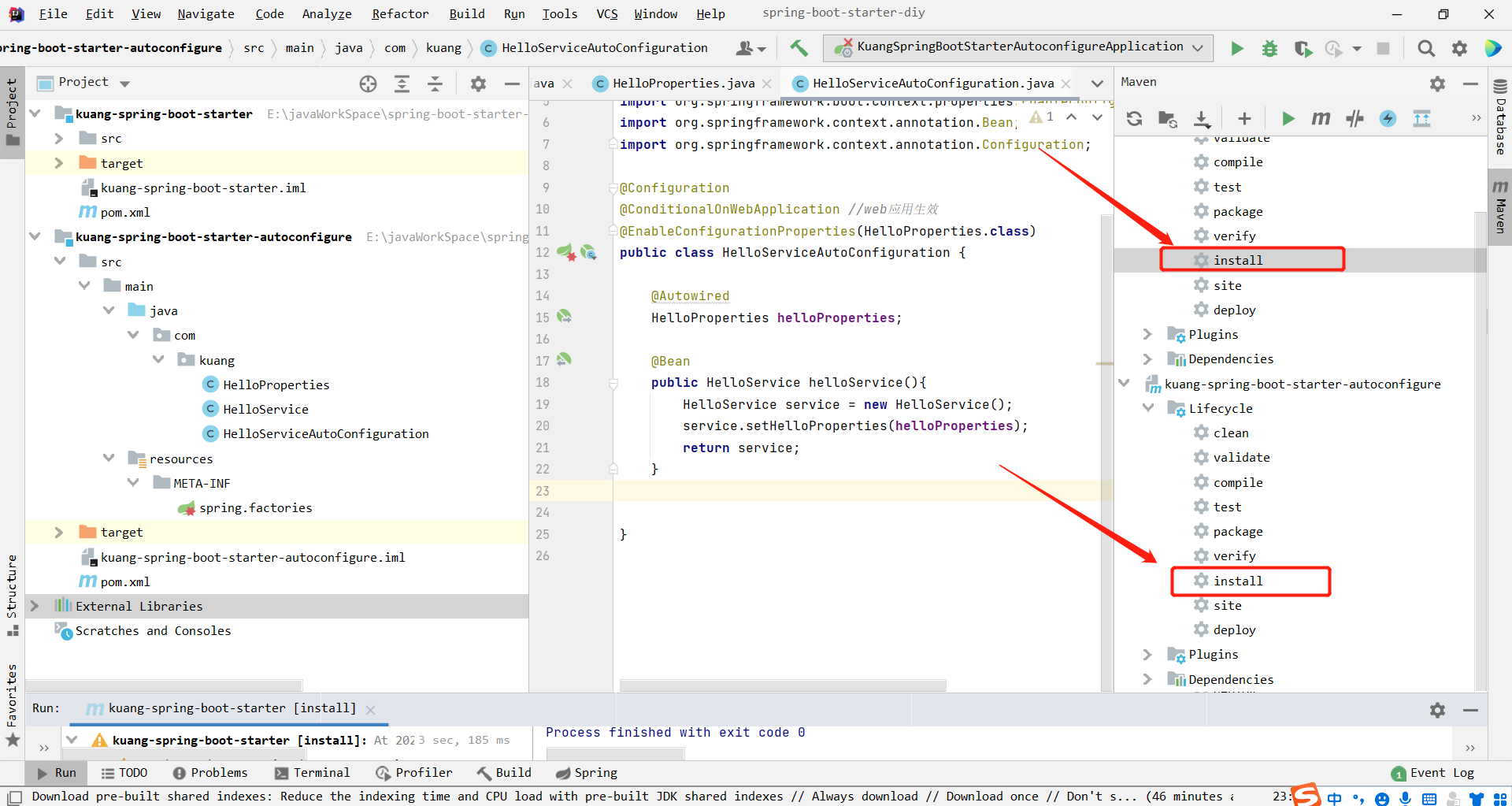Click line 12 gutter Spring bean icon
This screenshot has height=806, width=1512.
coord(565,252)
